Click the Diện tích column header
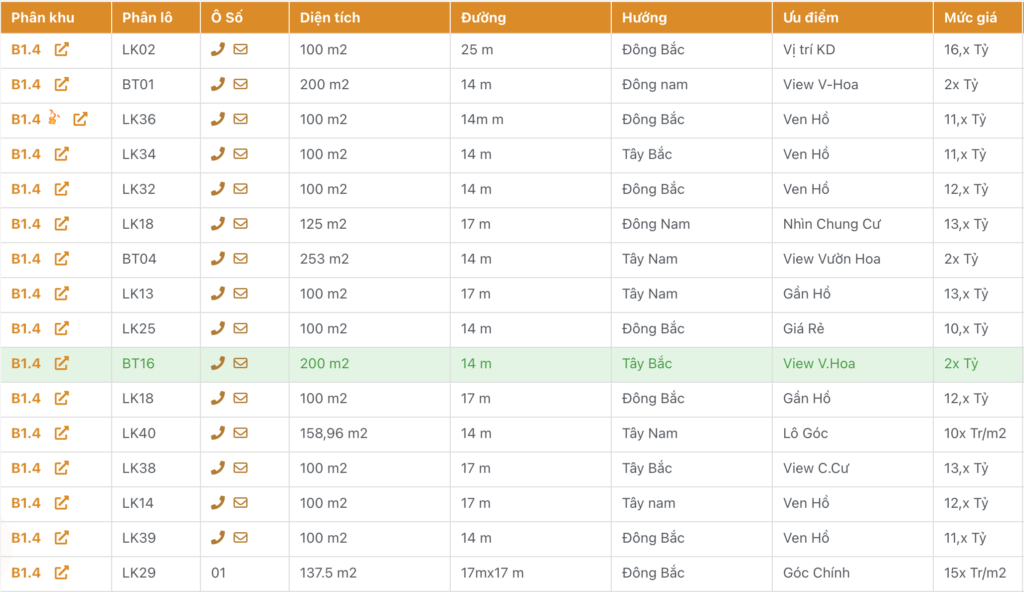Viewport: 1024px width, 592px height. click(x=330, y=18)
